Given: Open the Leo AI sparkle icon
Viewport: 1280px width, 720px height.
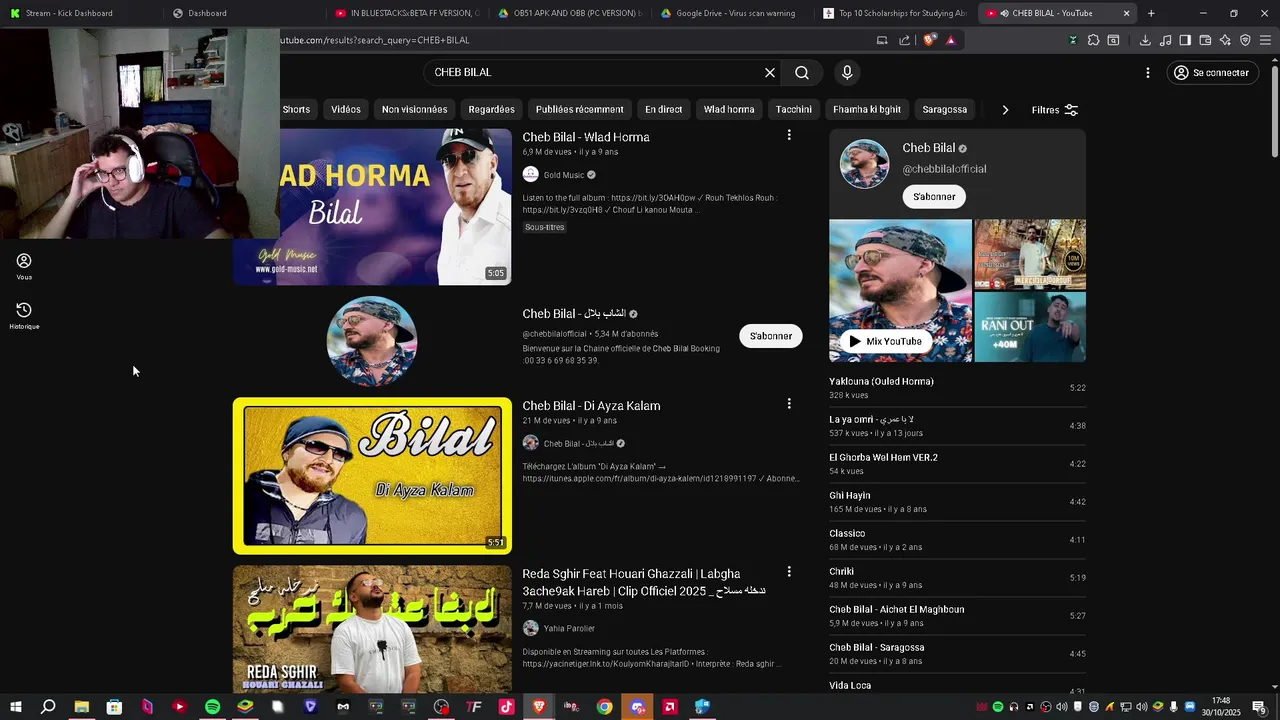Looking at the screenshot, I should [x=1225, y=40].
